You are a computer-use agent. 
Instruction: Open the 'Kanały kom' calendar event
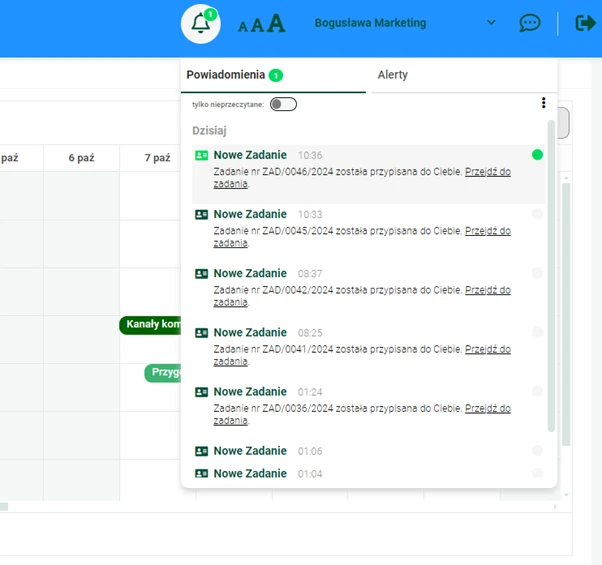point(150,325)
